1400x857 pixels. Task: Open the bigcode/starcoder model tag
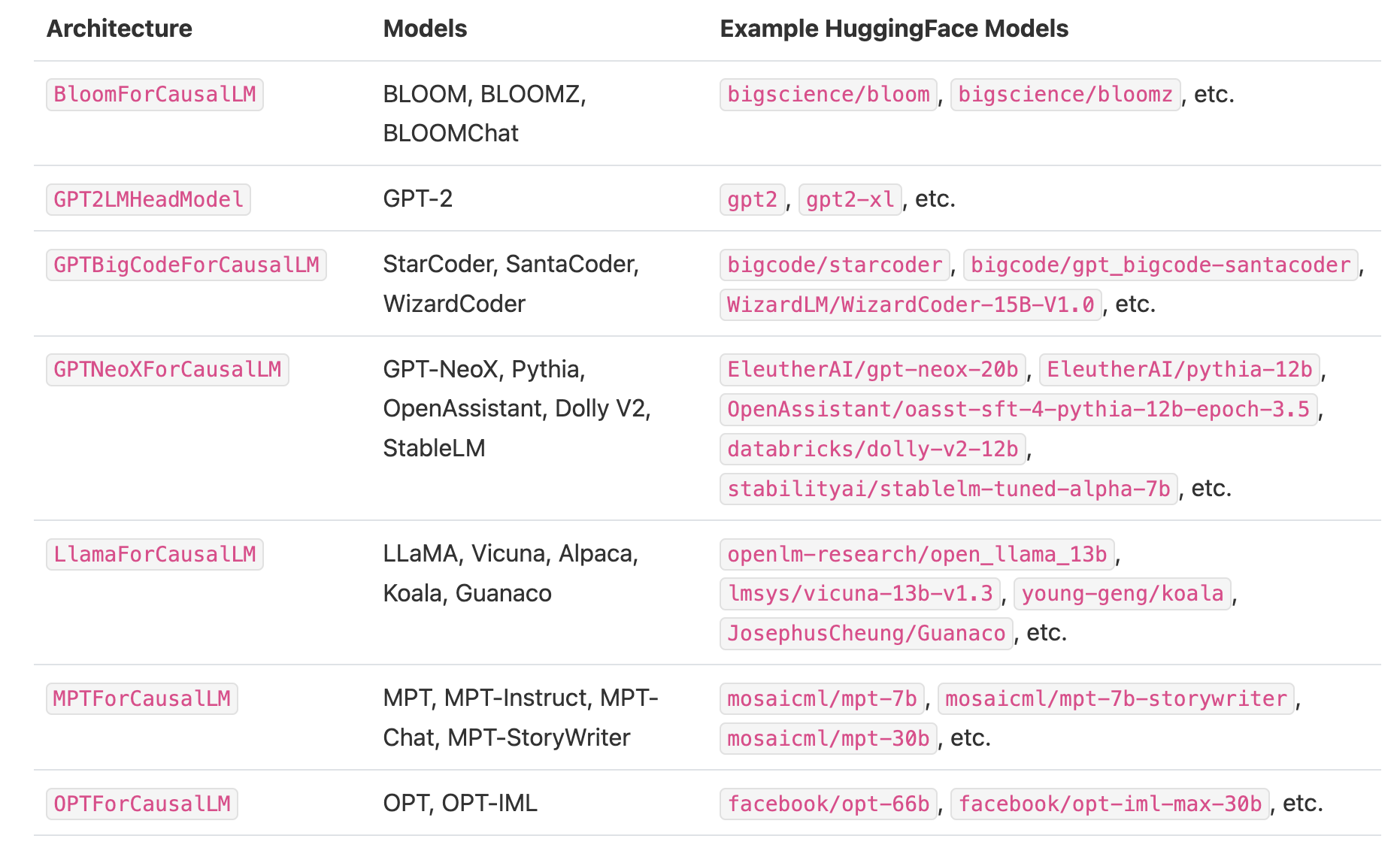click(835, 265)
